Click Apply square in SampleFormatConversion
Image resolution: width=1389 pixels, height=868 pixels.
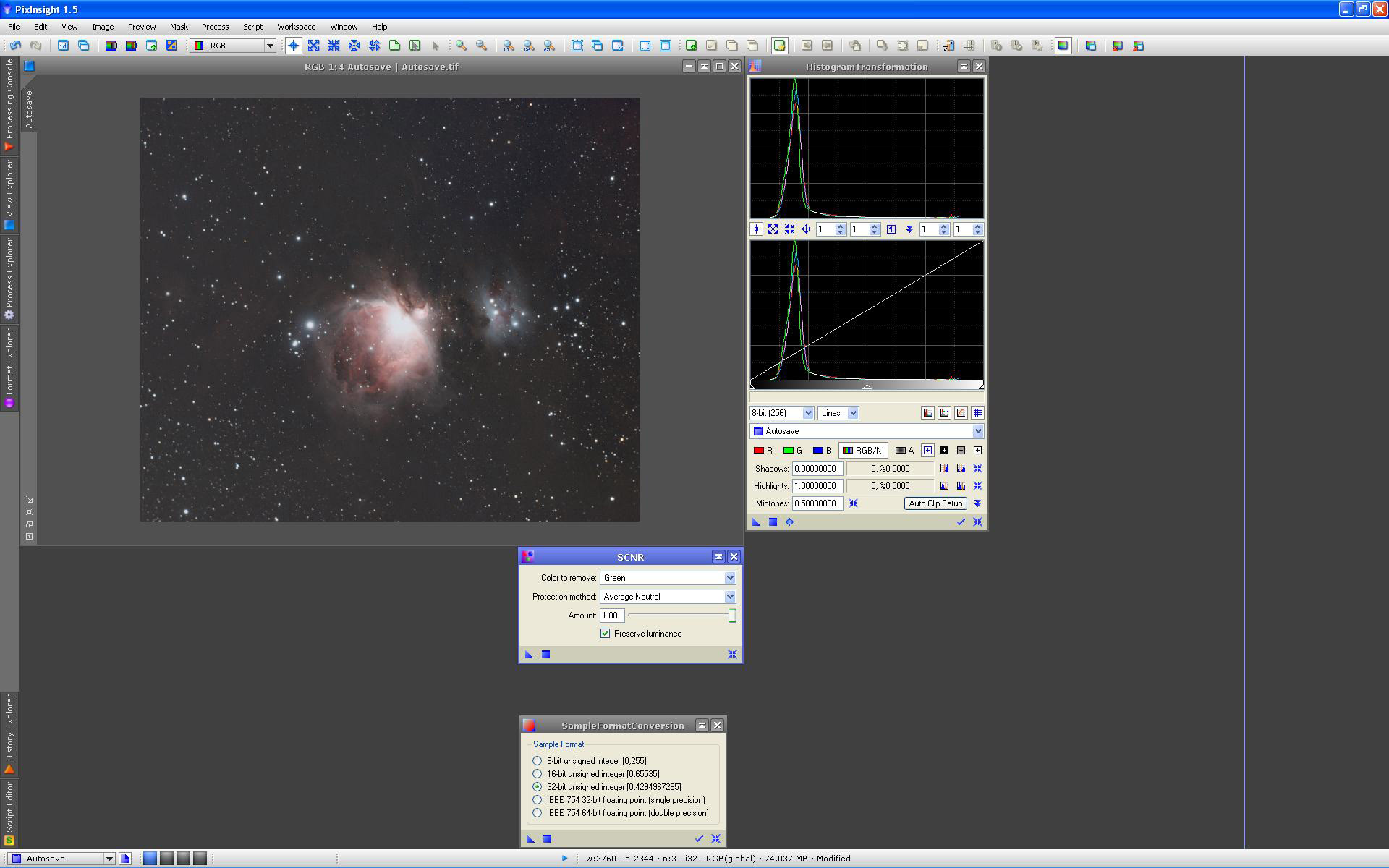point(547,839)
